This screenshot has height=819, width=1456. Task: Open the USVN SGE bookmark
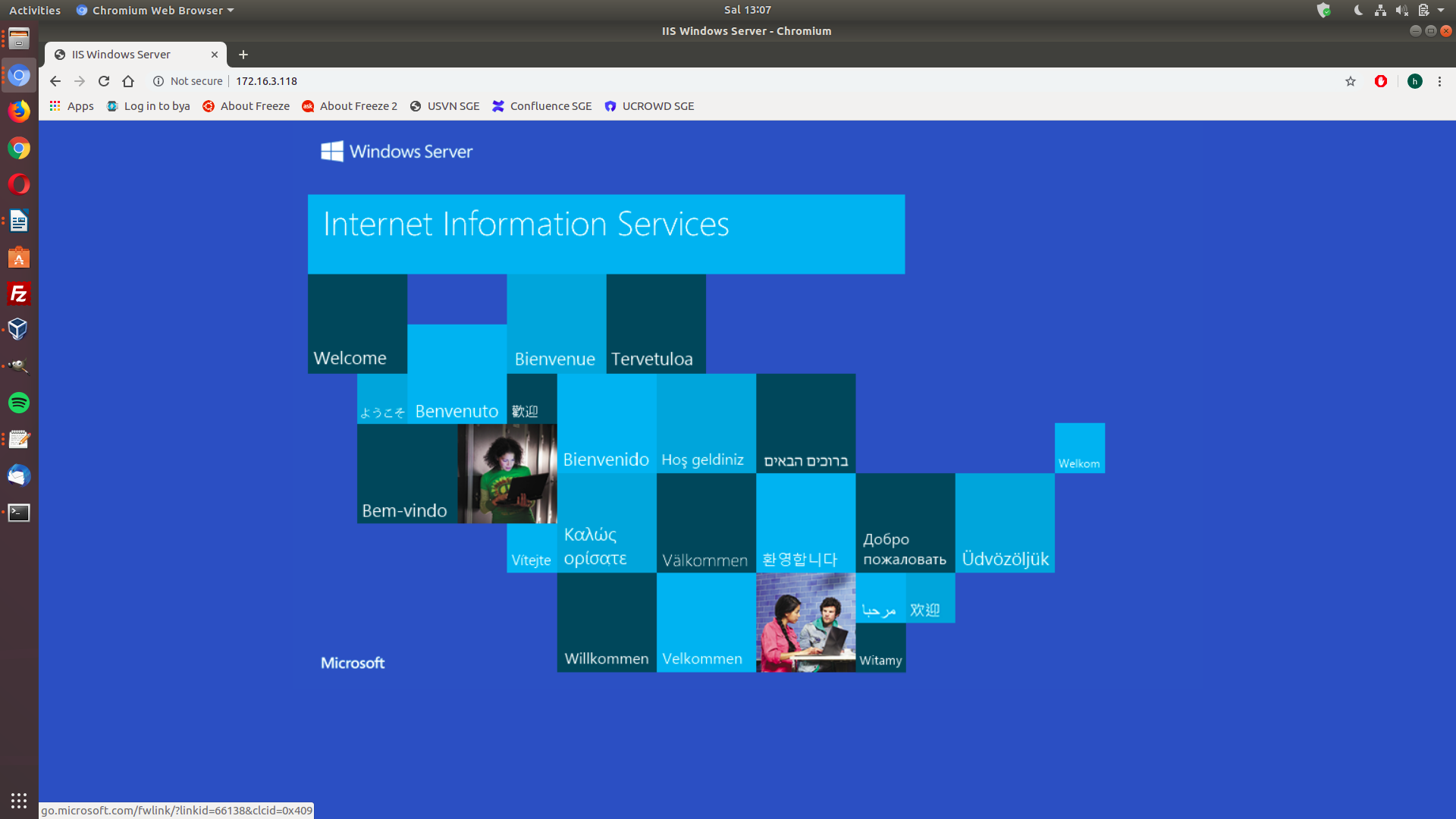pos(444,106)
